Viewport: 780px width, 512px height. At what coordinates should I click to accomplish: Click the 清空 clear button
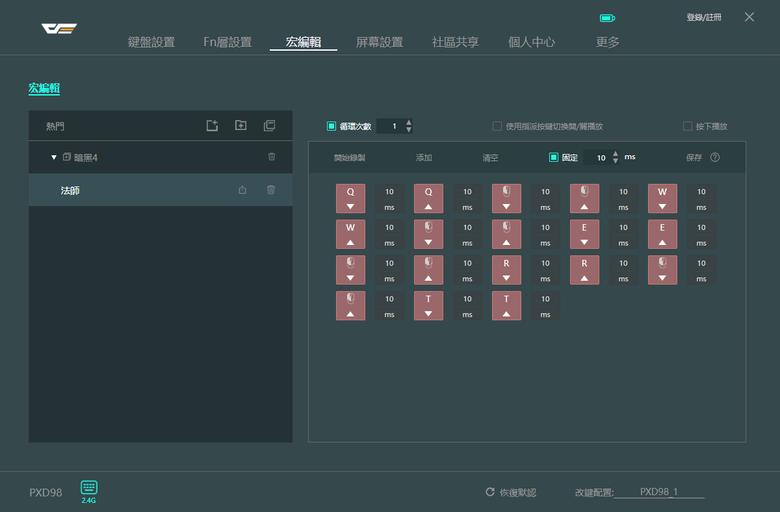coord(490,158)
